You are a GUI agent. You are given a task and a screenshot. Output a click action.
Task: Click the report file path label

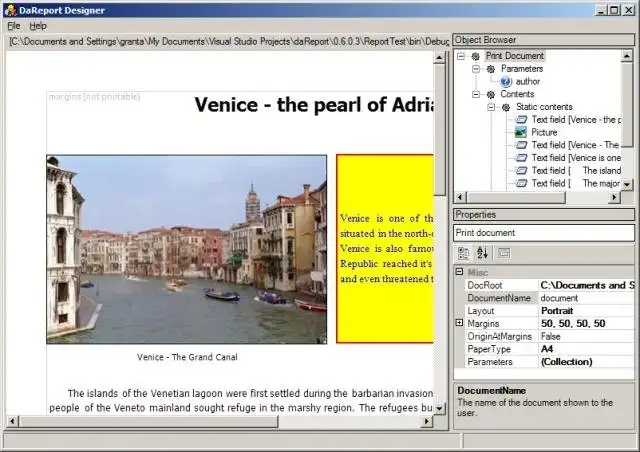229,42
